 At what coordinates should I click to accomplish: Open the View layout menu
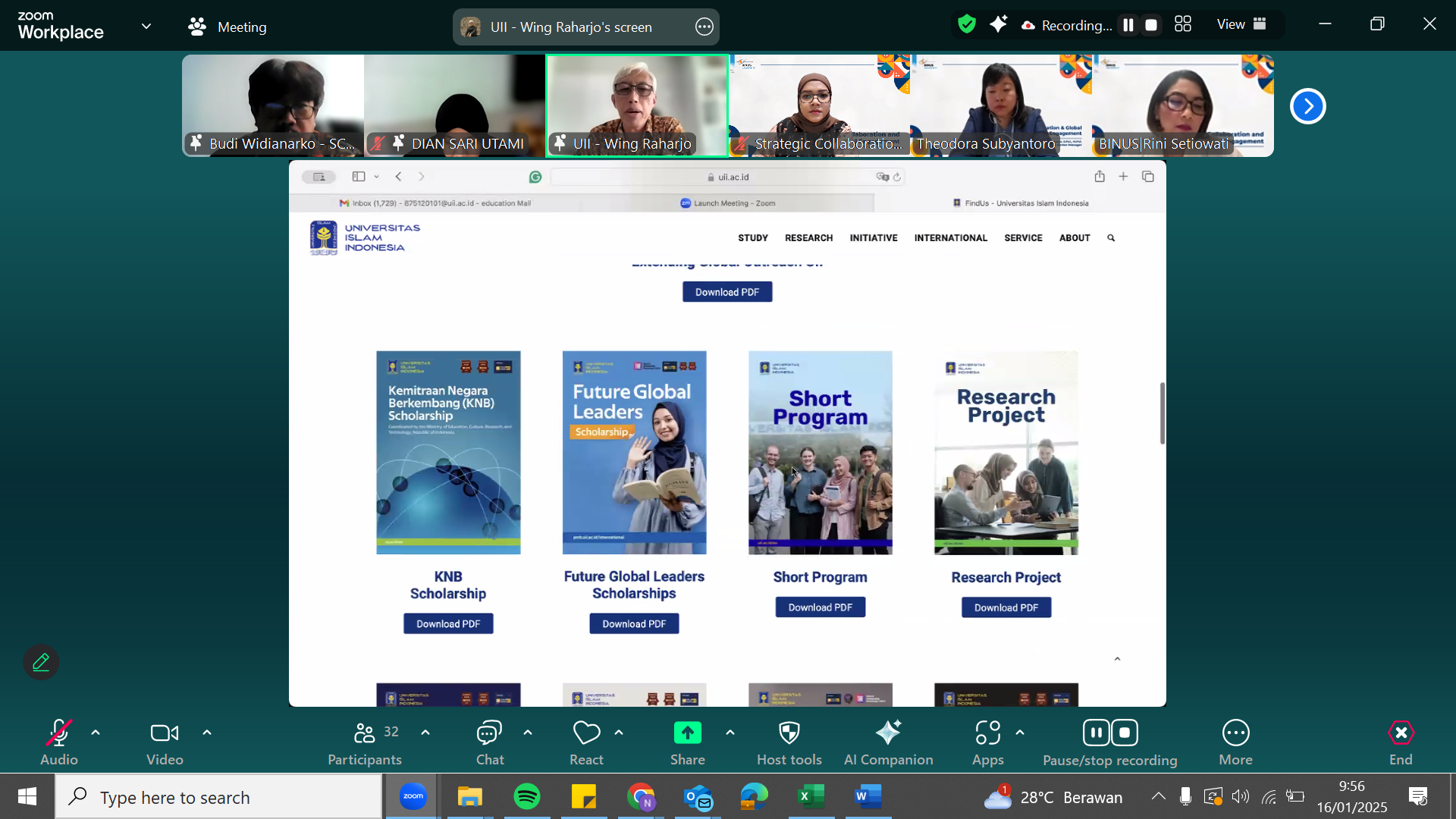(1242, 24)
